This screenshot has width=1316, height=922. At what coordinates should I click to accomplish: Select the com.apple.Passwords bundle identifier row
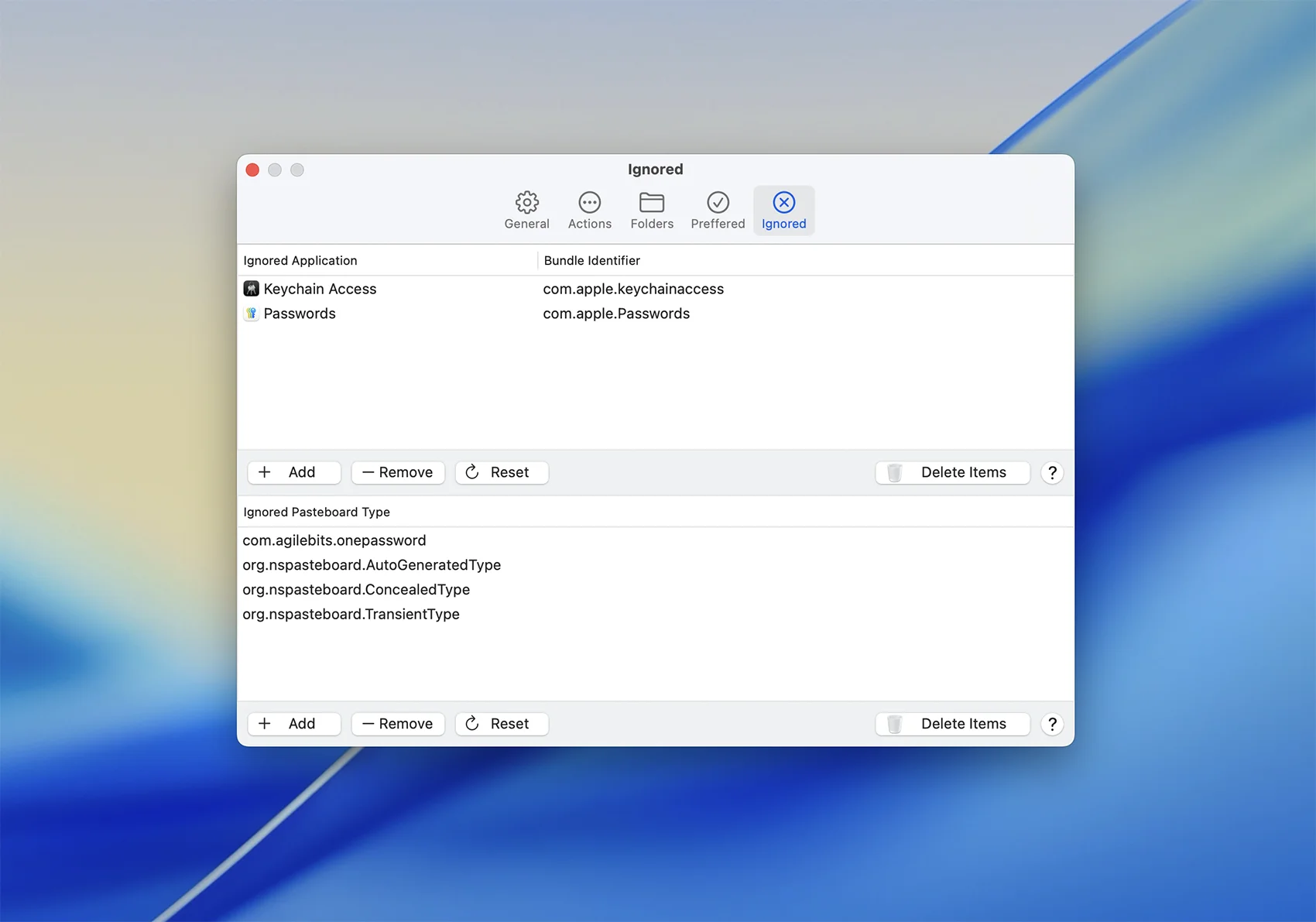615,314
